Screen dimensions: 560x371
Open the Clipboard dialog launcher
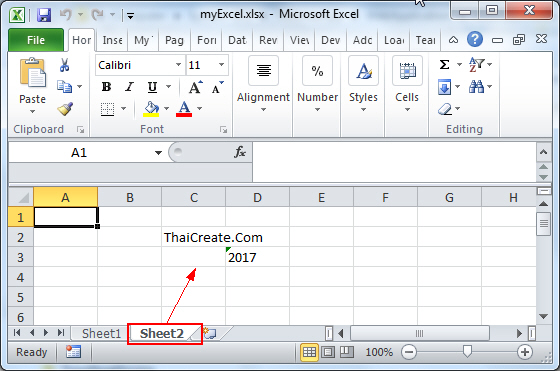point(81,130)
